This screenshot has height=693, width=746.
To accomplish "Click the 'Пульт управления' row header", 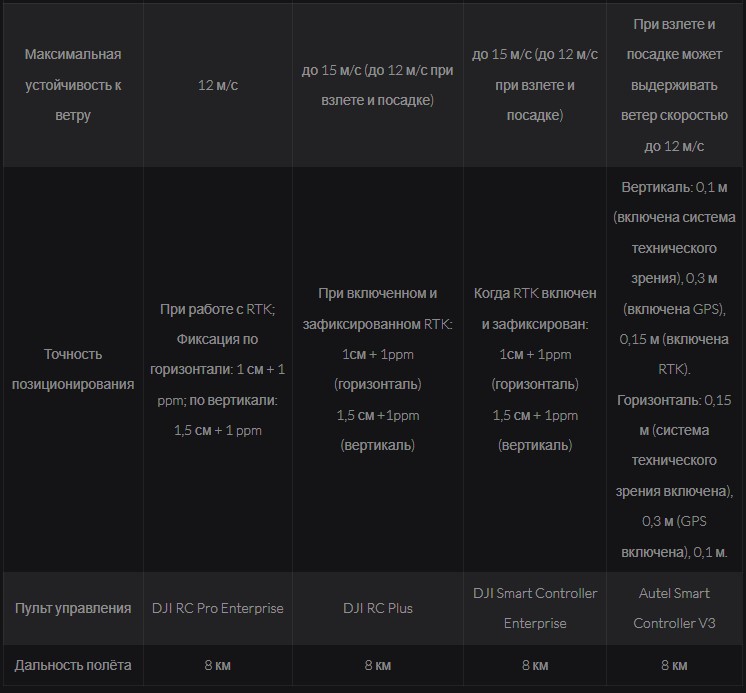I will (73, 608).
